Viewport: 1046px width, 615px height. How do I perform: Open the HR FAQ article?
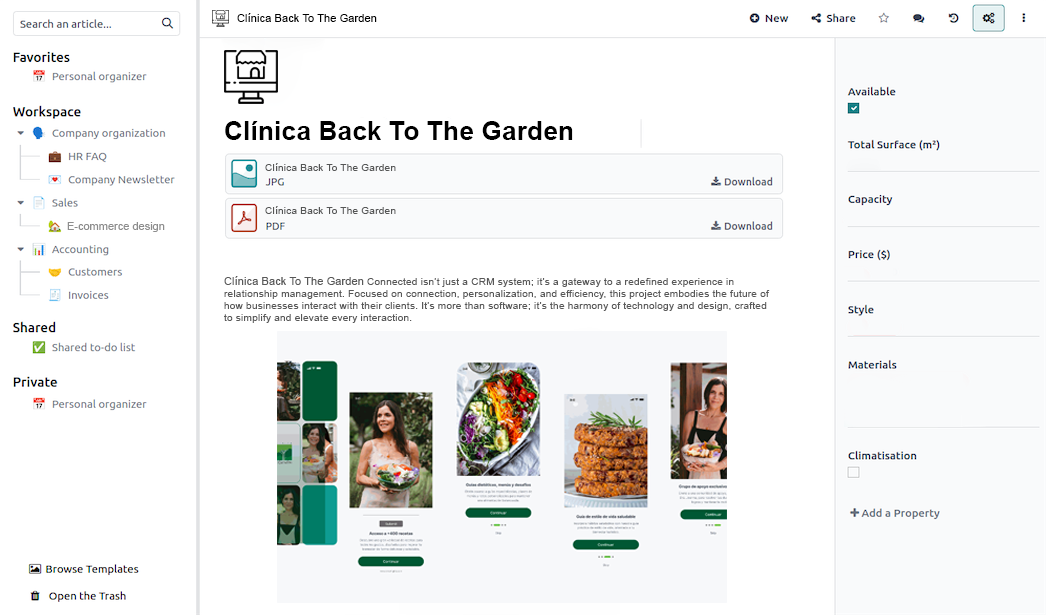click(x=87, y=156)
